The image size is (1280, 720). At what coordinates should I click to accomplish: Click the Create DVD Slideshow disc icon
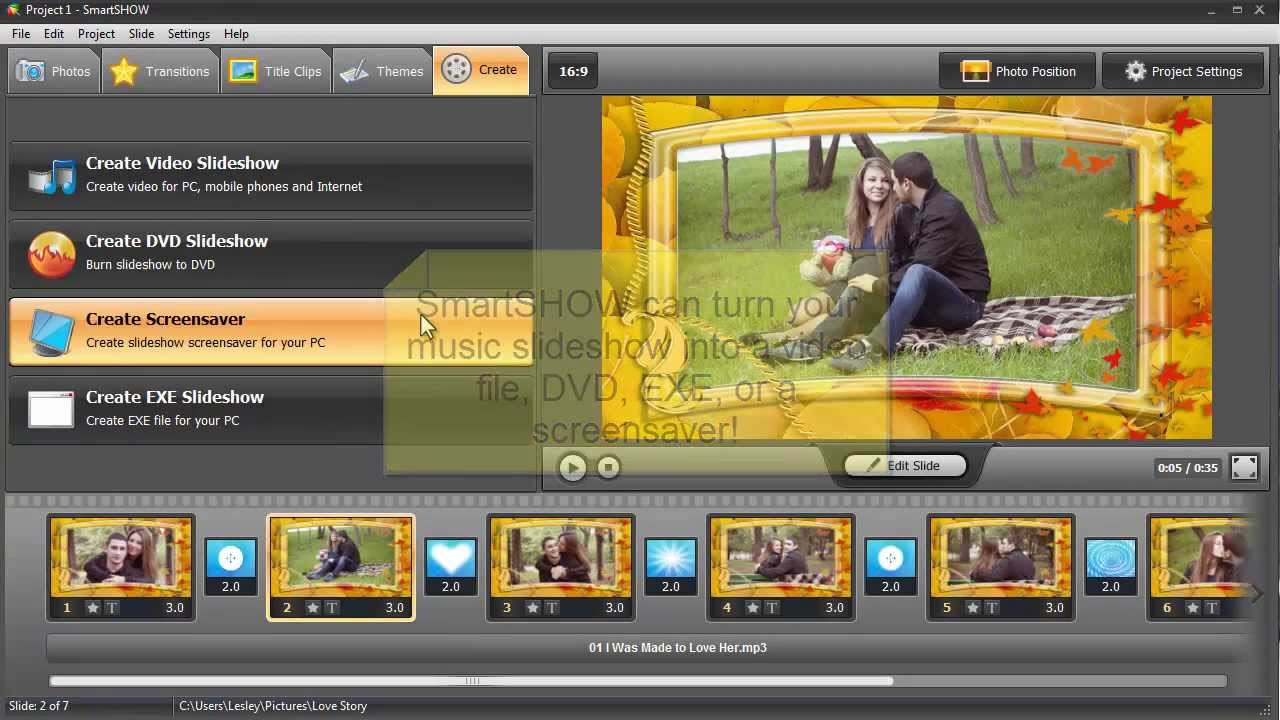coord(50,253)
